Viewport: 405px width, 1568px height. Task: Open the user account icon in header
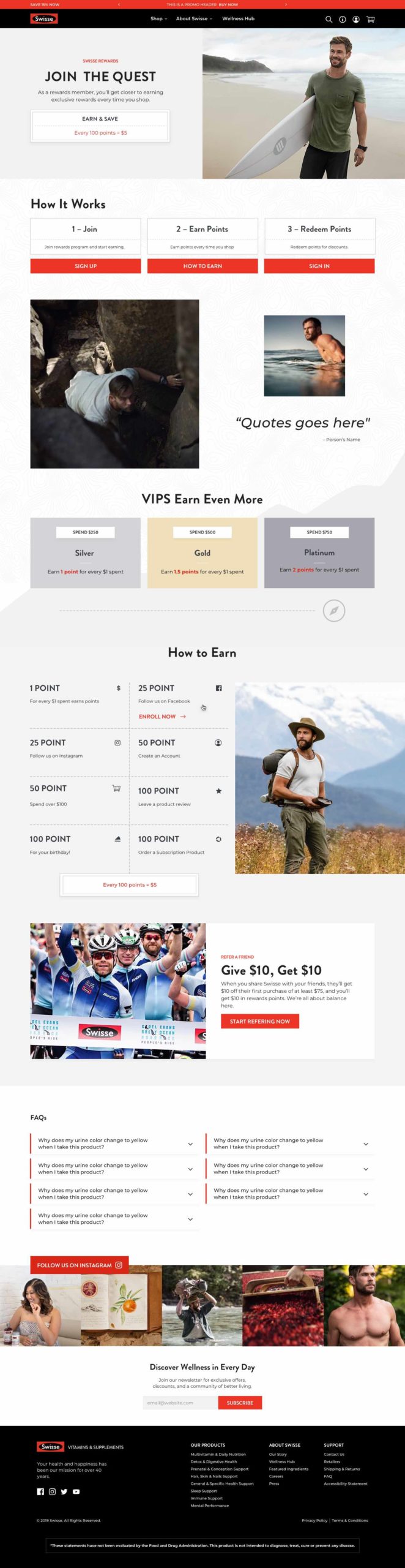tap(355, 19)
